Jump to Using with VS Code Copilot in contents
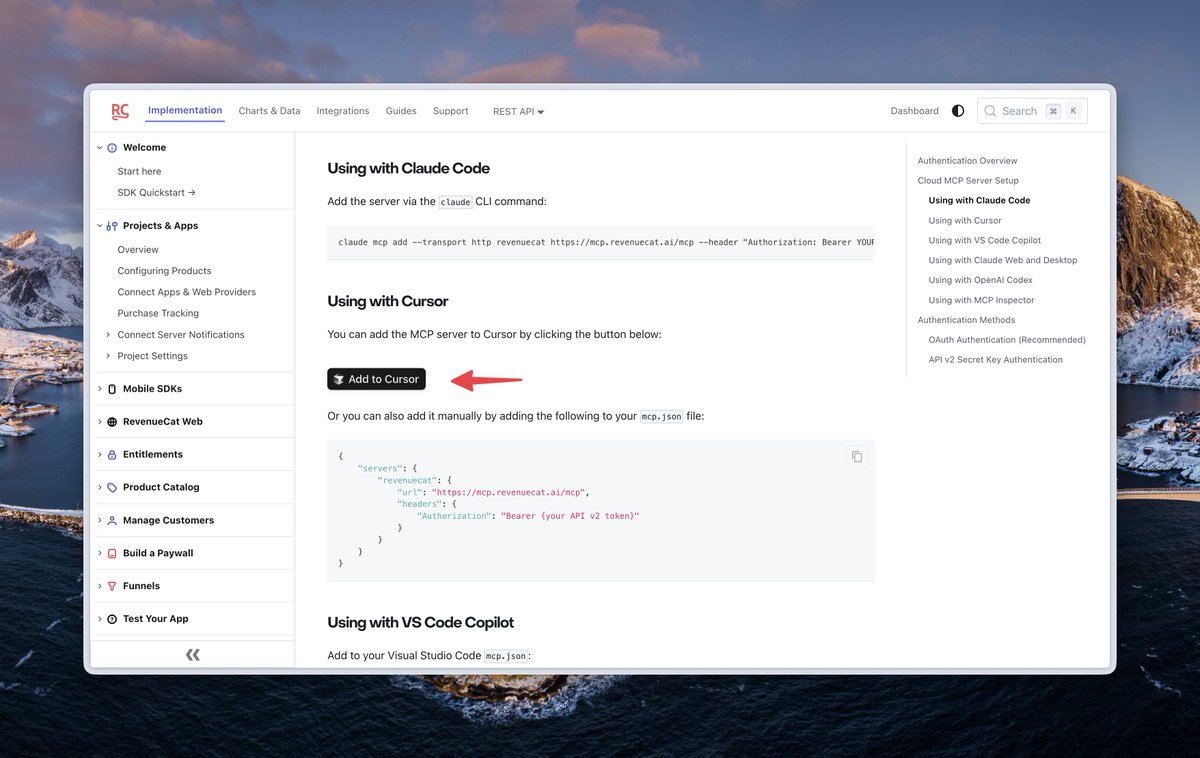Viewport: 1200px width, 758px height. (x=985, y=241)
